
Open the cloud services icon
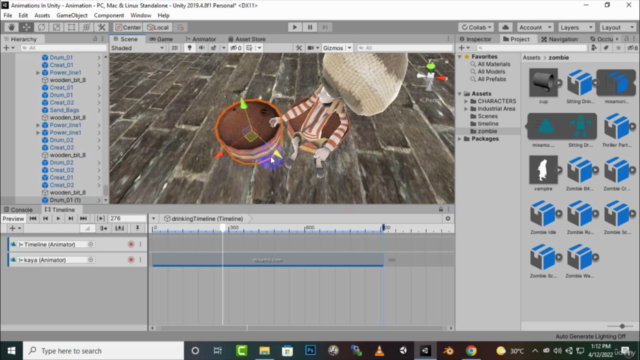pos(505,27)
